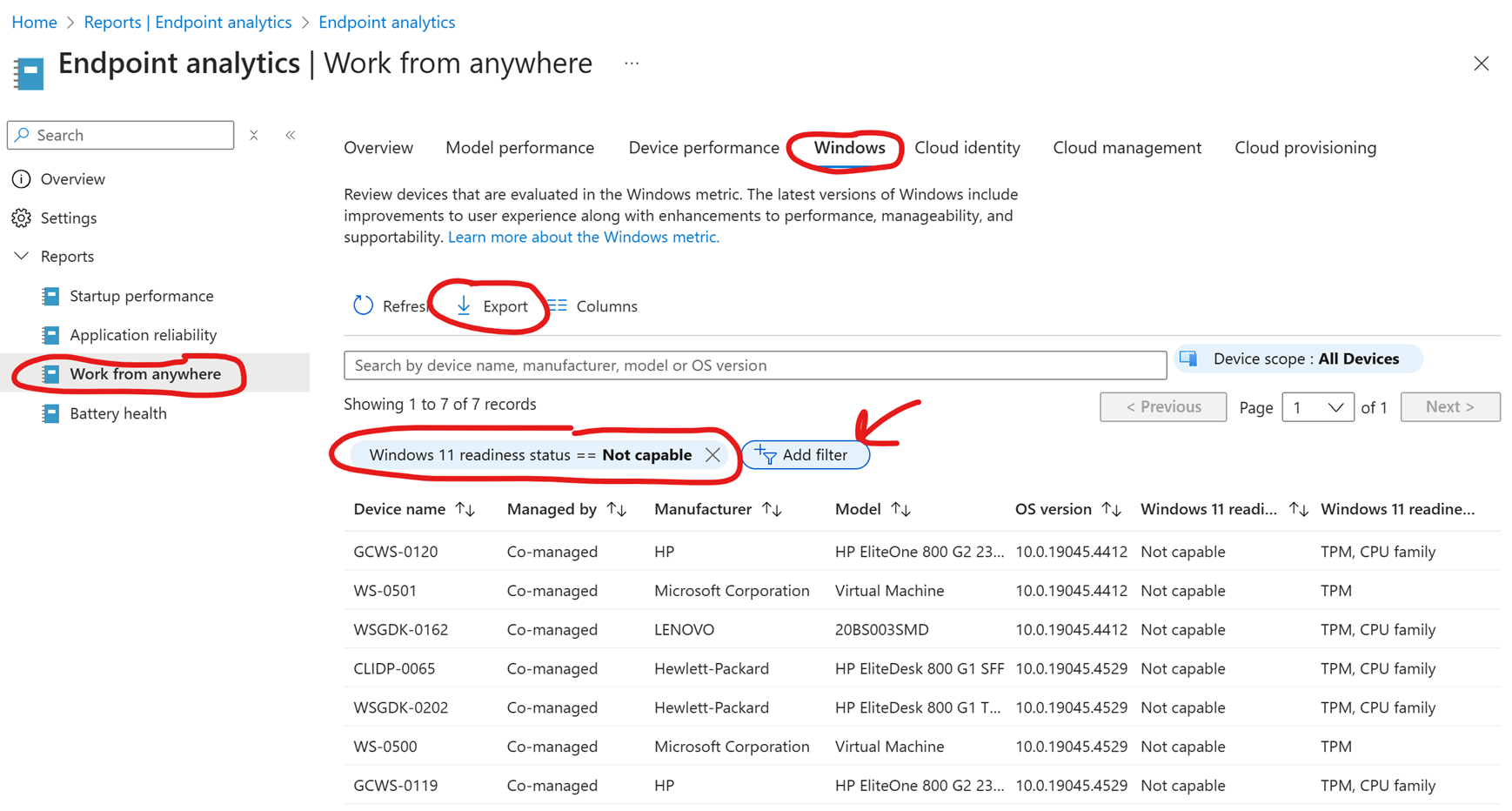The height and width of the screenshot is (811, 1512).
Task: Remove the Not capable readiness filter
Action: [x=713, y=455]
